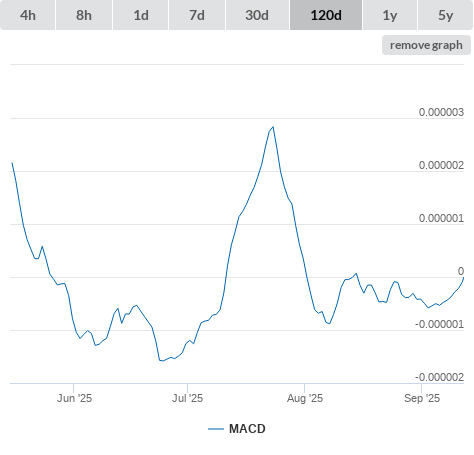Click the -0.000001 y-axis value
This screenshot has height=455, width=474.
(439, 324)
